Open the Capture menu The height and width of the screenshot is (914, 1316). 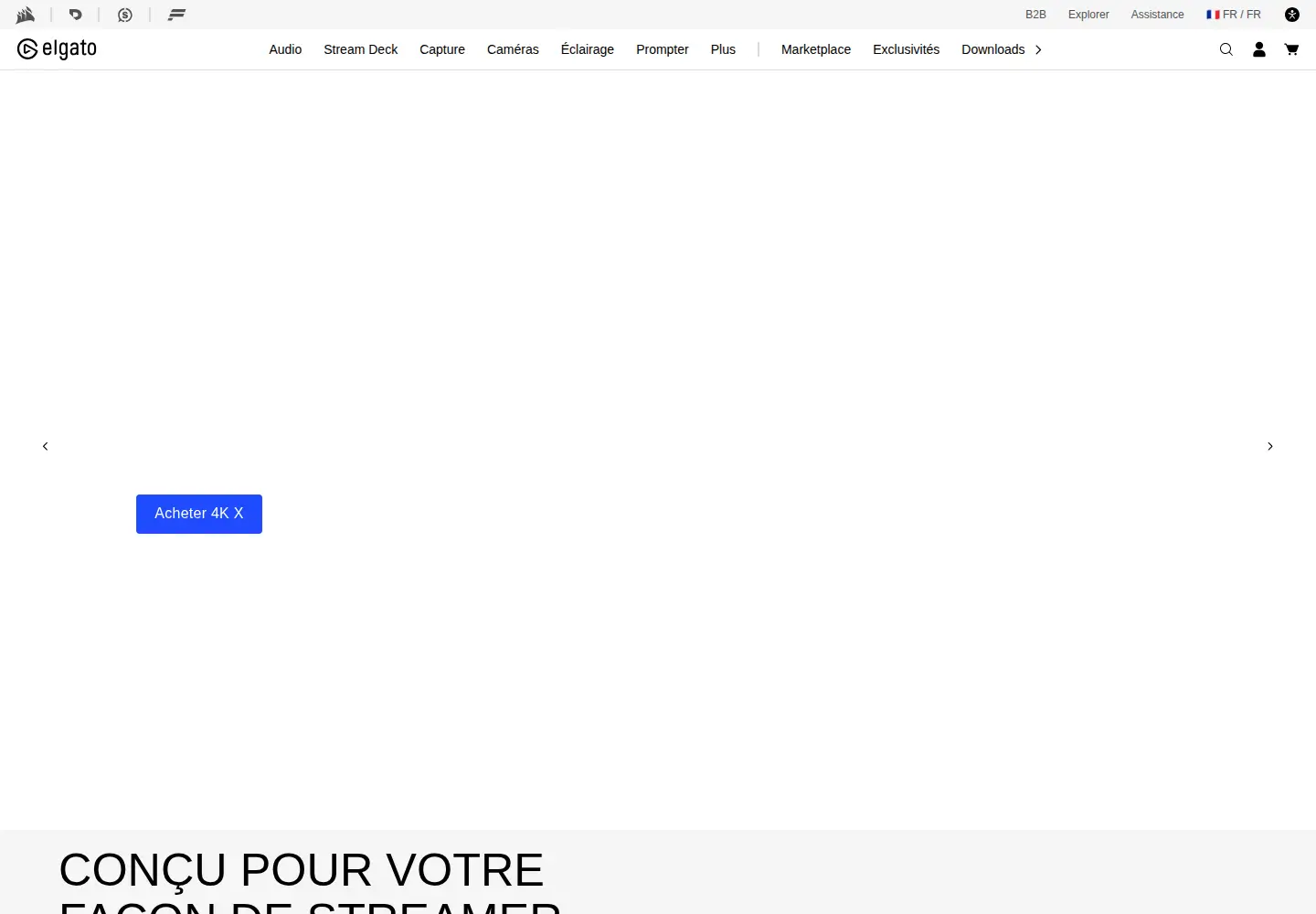(442, 49)
